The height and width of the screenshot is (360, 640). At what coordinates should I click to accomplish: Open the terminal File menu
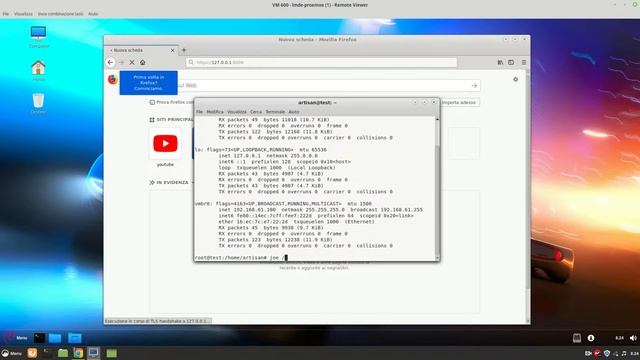pyautogui.click(x=199, y=112)
